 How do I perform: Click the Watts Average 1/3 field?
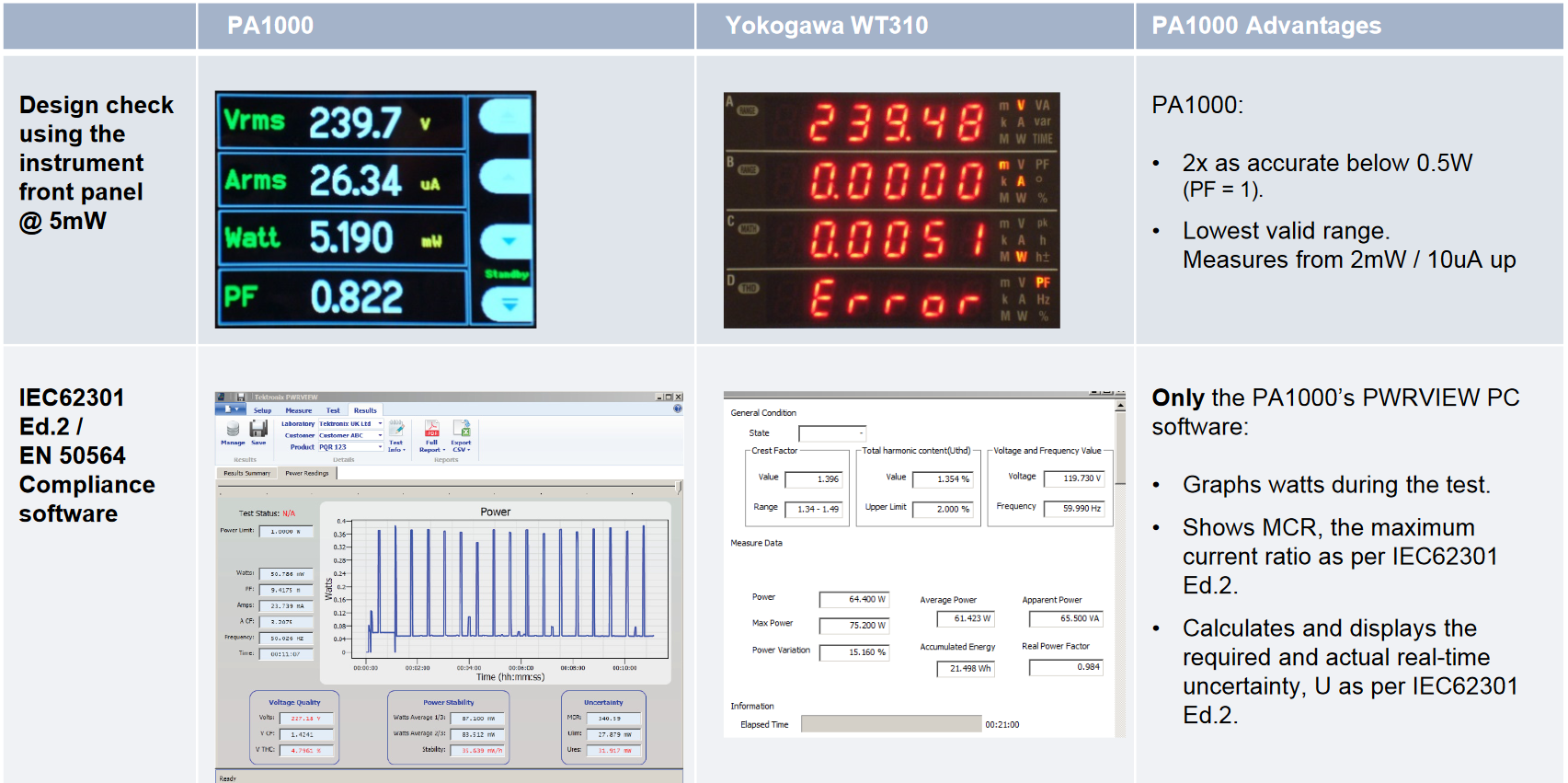tap(478, 719)
